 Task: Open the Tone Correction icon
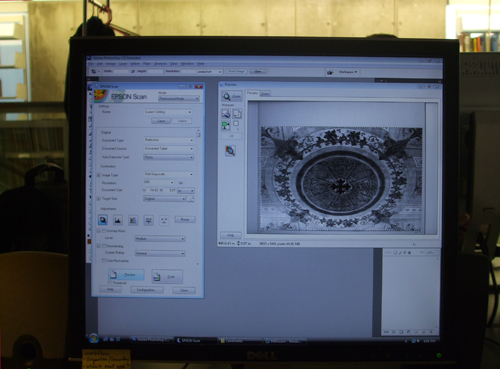[133, 220]
